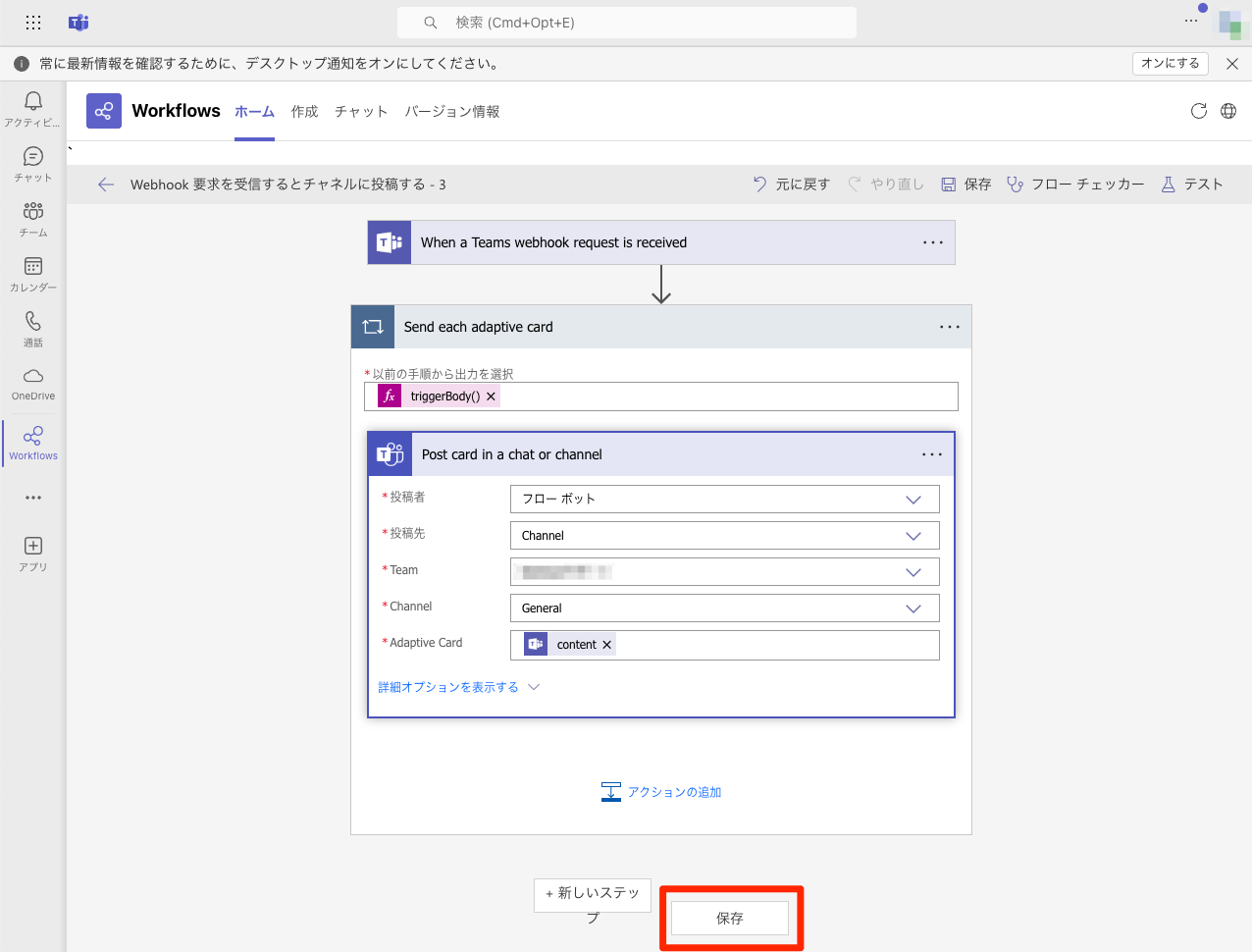Click the Teams logo icon
Image resolution: width=1252 pixels, height=952 pixels.
78,23
